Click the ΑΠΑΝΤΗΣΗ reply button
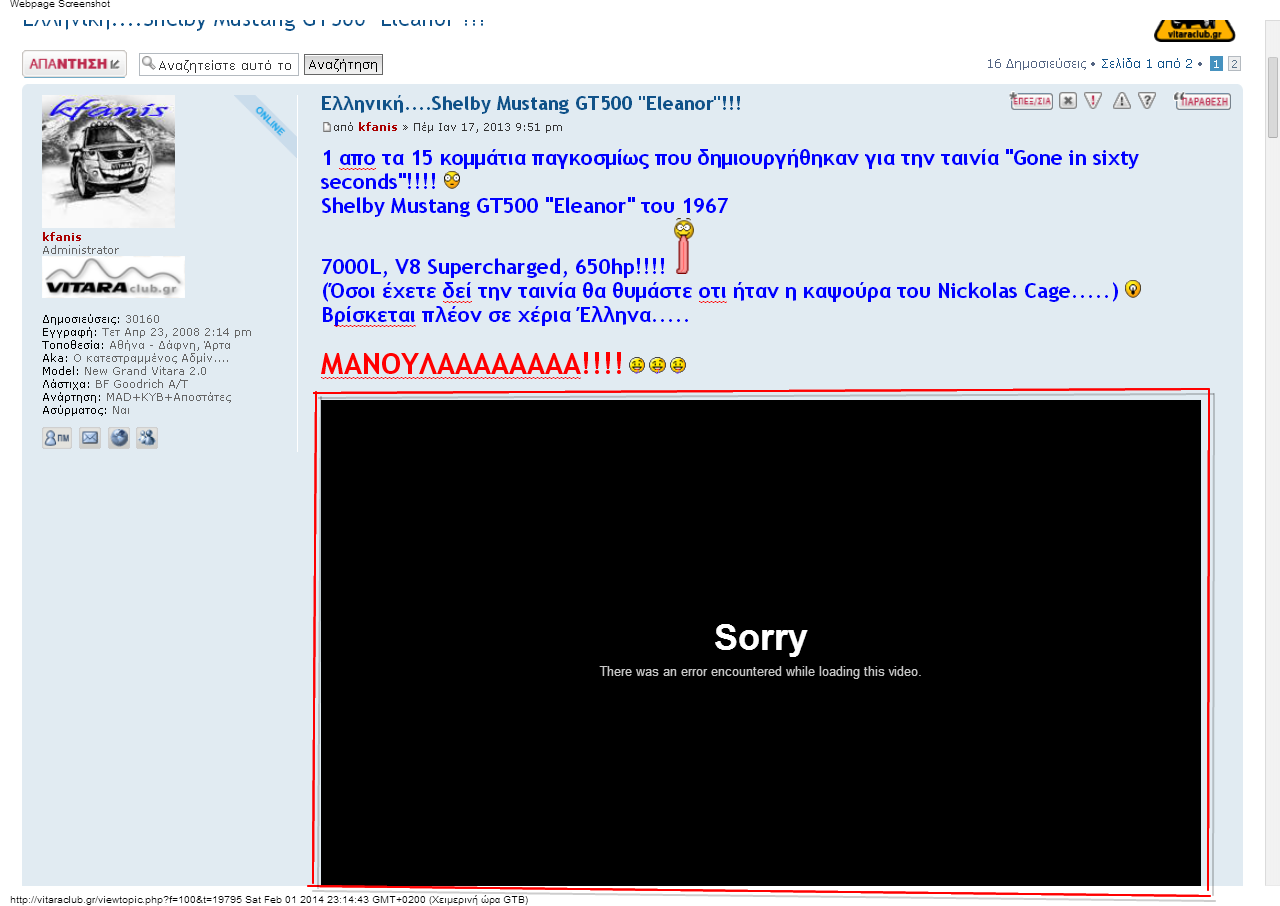The height and width of the screenshot is (906, 1280). click(x=74, y=64)
